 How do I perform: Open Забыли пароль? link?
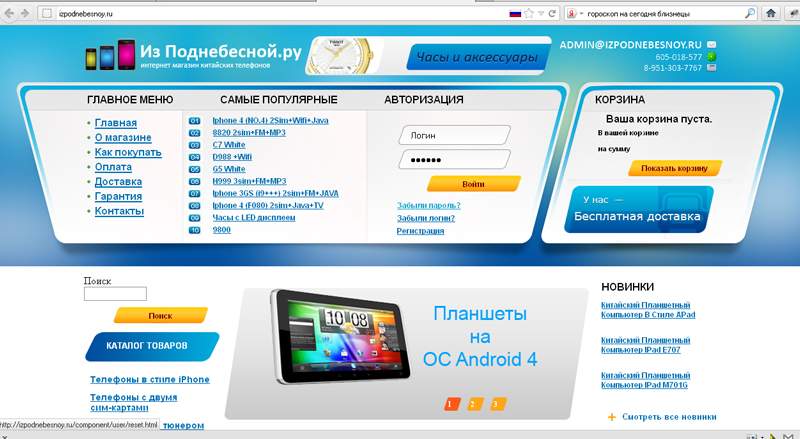pos(429,206)
